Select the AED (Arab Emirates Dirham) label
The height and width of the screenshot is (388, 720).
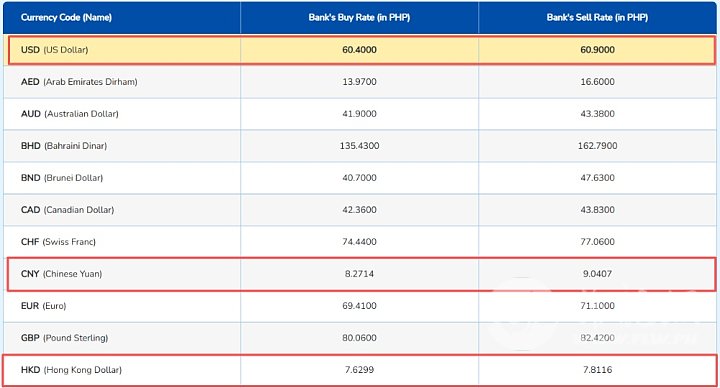[x=79, y=82]
